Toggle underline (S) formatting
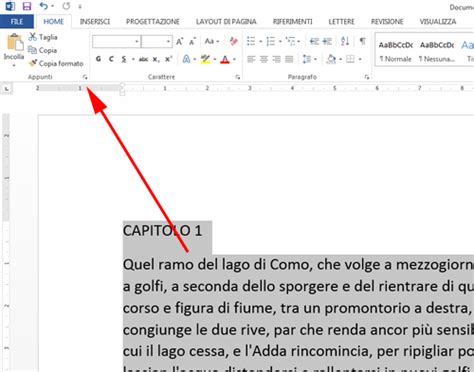Screen dimensions: 474x372 click(124, 59)
